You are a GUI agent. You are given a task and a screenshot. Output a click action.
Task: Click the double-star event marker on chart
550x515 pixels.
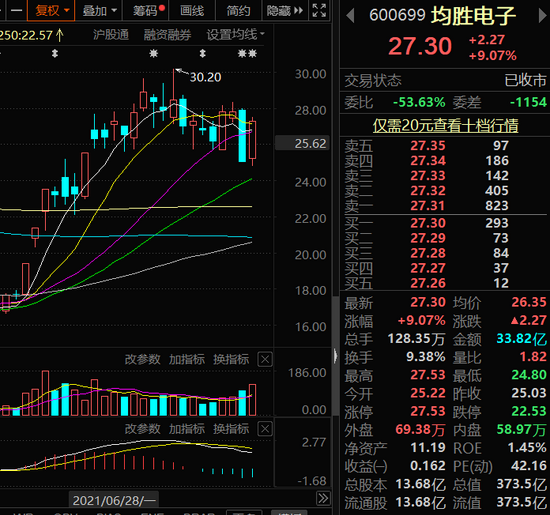point(247,54)
